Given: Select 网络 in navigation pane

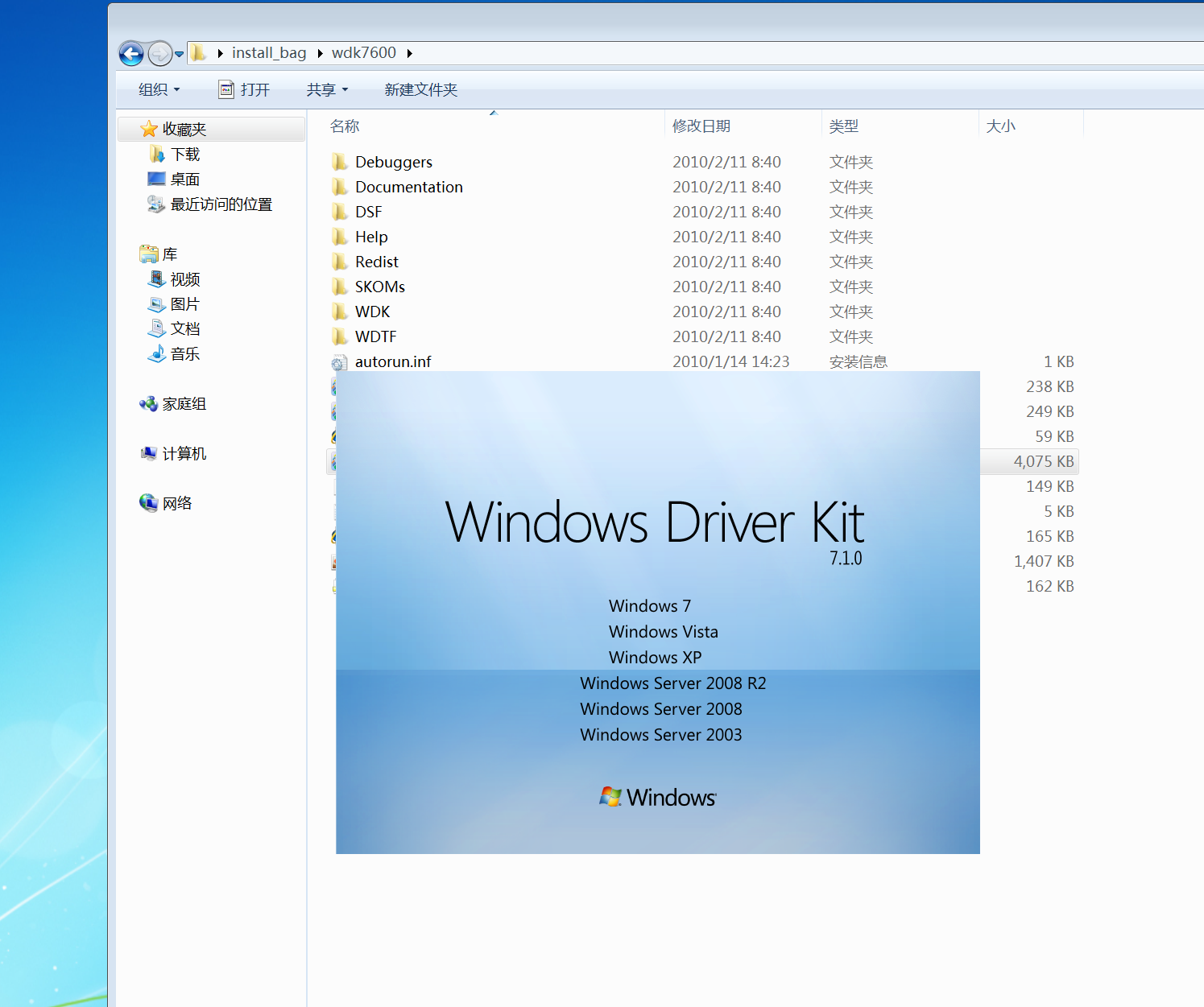Looking at the screenshot, I should [x=177, y=504].
